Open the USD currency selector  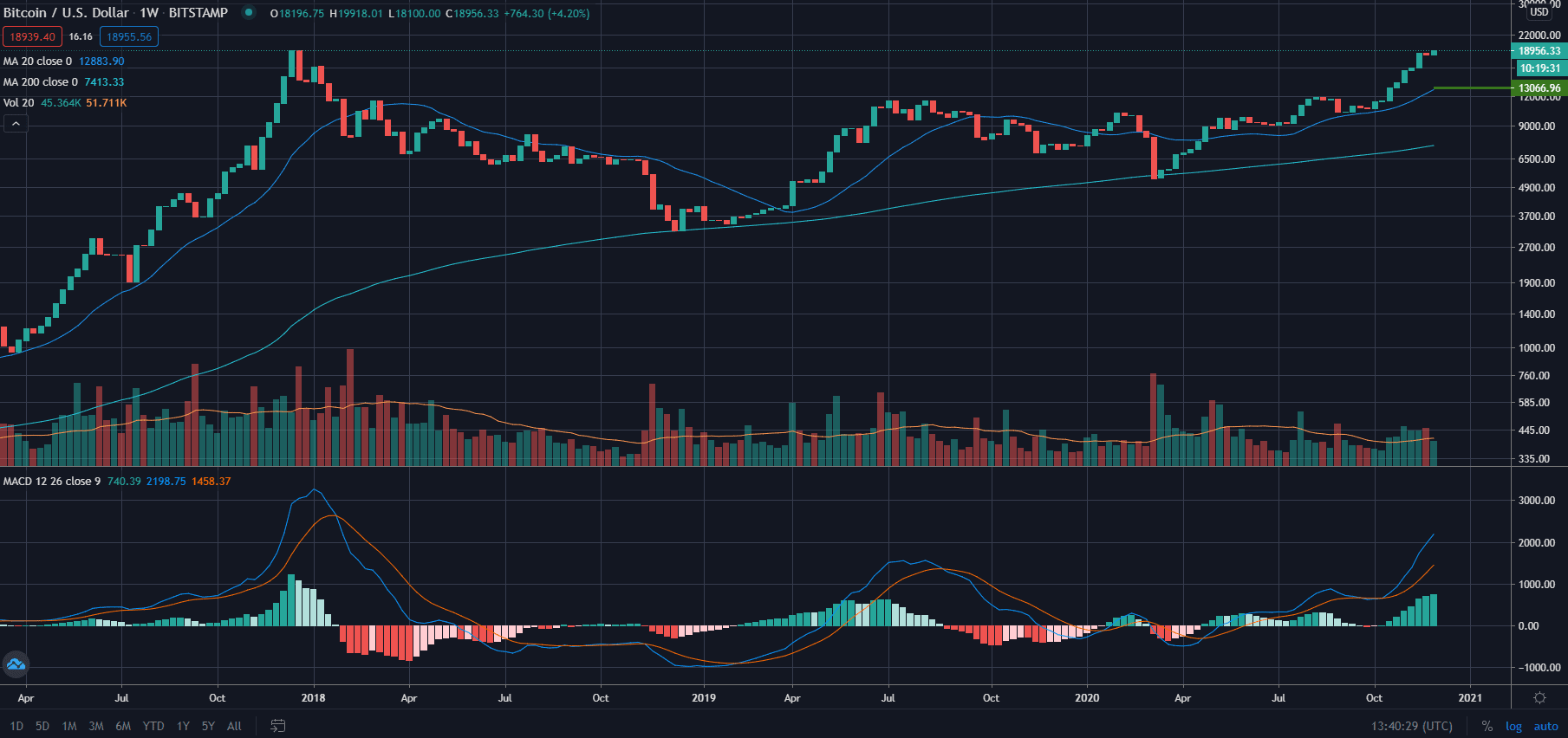point(1539,12)
